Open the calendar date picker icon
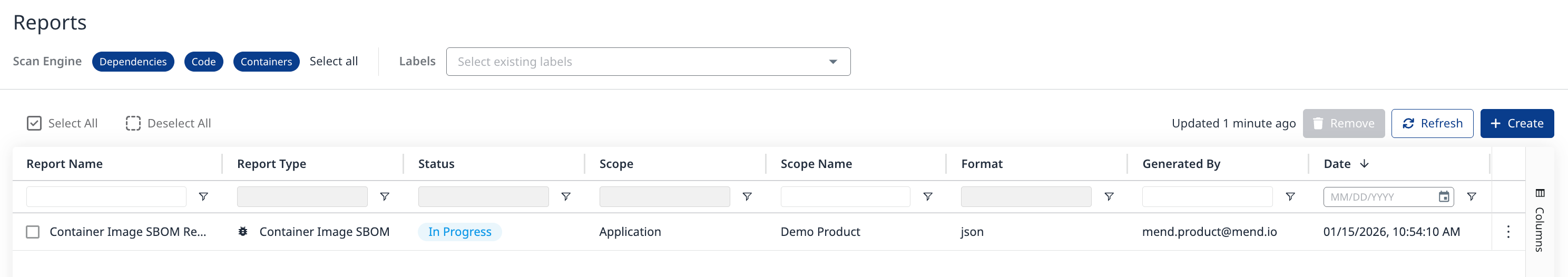 tap(1443, 196)
